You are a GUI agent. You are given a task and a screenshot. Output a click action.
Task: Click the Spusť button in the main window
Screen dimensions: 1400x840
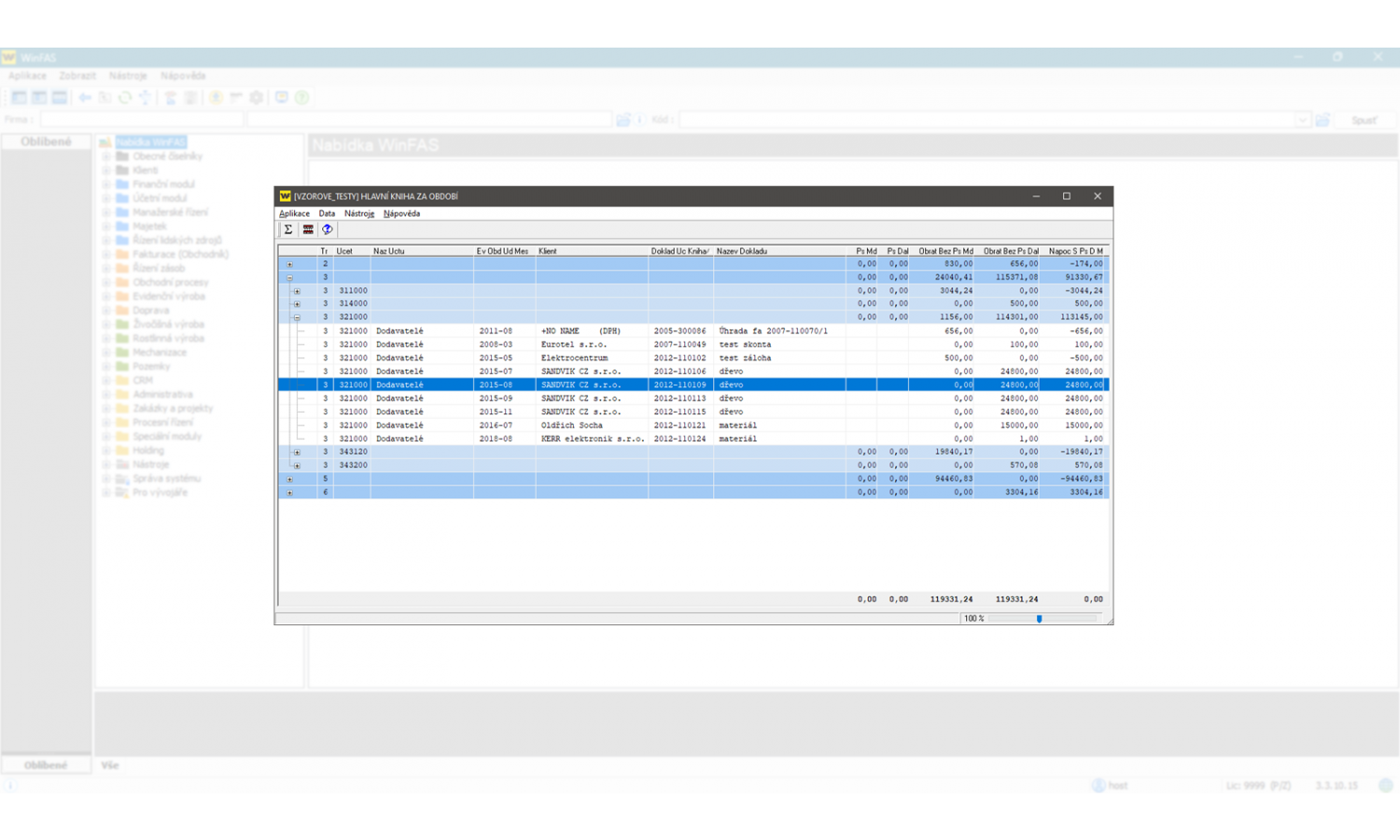coord(1365,119)
